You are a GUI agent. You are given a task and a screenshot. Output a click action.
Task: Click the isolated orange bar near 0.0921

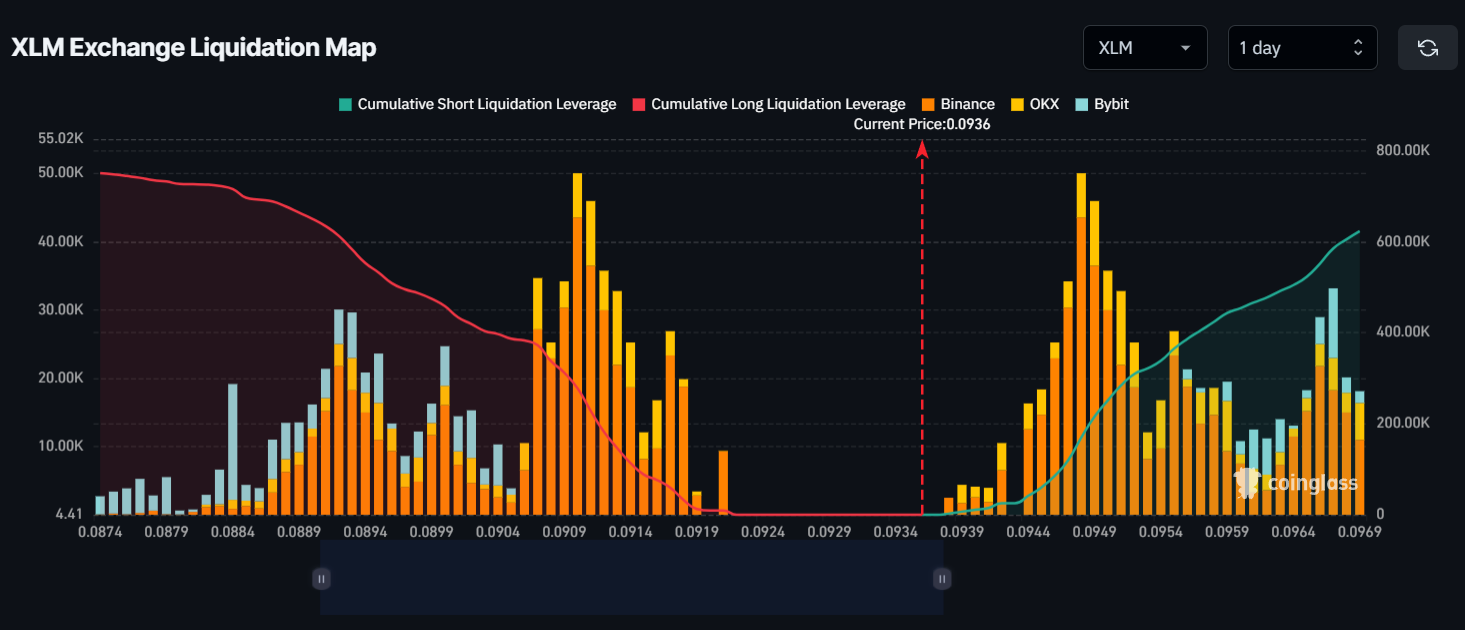(x=723, y=483)
